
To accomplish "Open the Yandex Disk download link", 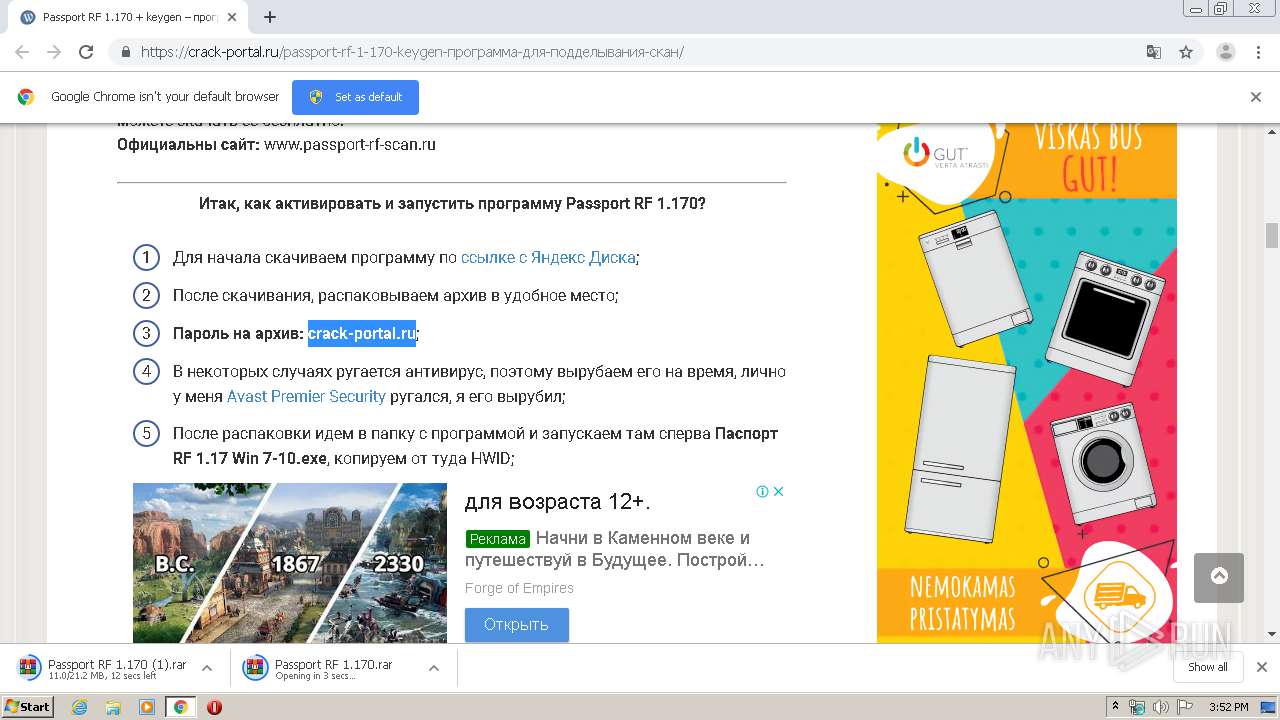I will (548, 257).
